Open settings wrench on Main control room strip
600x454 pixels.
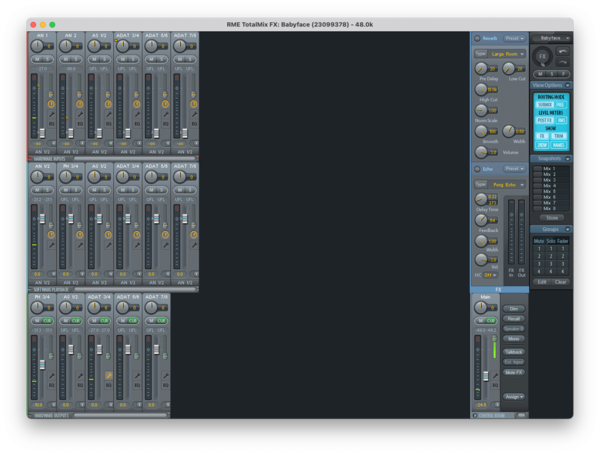495,376
